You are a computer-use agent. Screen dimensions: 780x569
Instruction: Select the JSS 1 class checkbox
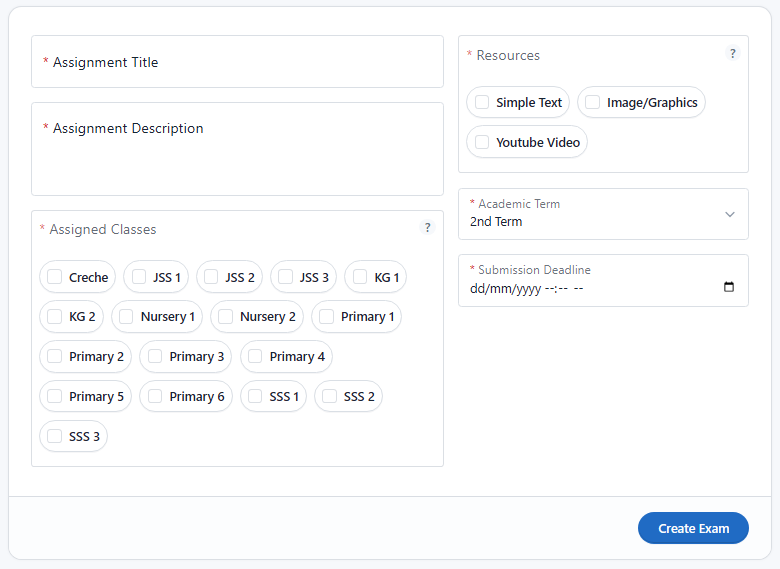pyautogui.click(x=138, y=277)
